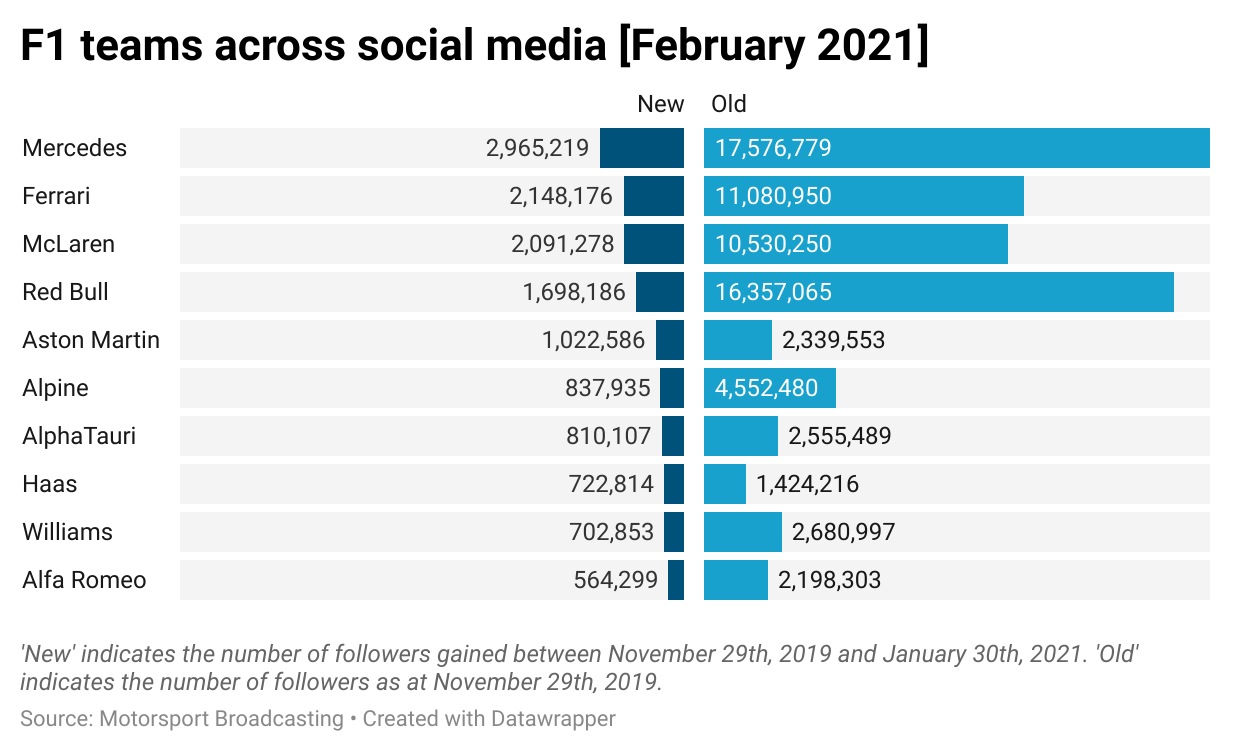This screenshot has width=1240, height=752.
Task: Click the Mercedes 'Old' followers bar
Action: [x=956, y=148]
